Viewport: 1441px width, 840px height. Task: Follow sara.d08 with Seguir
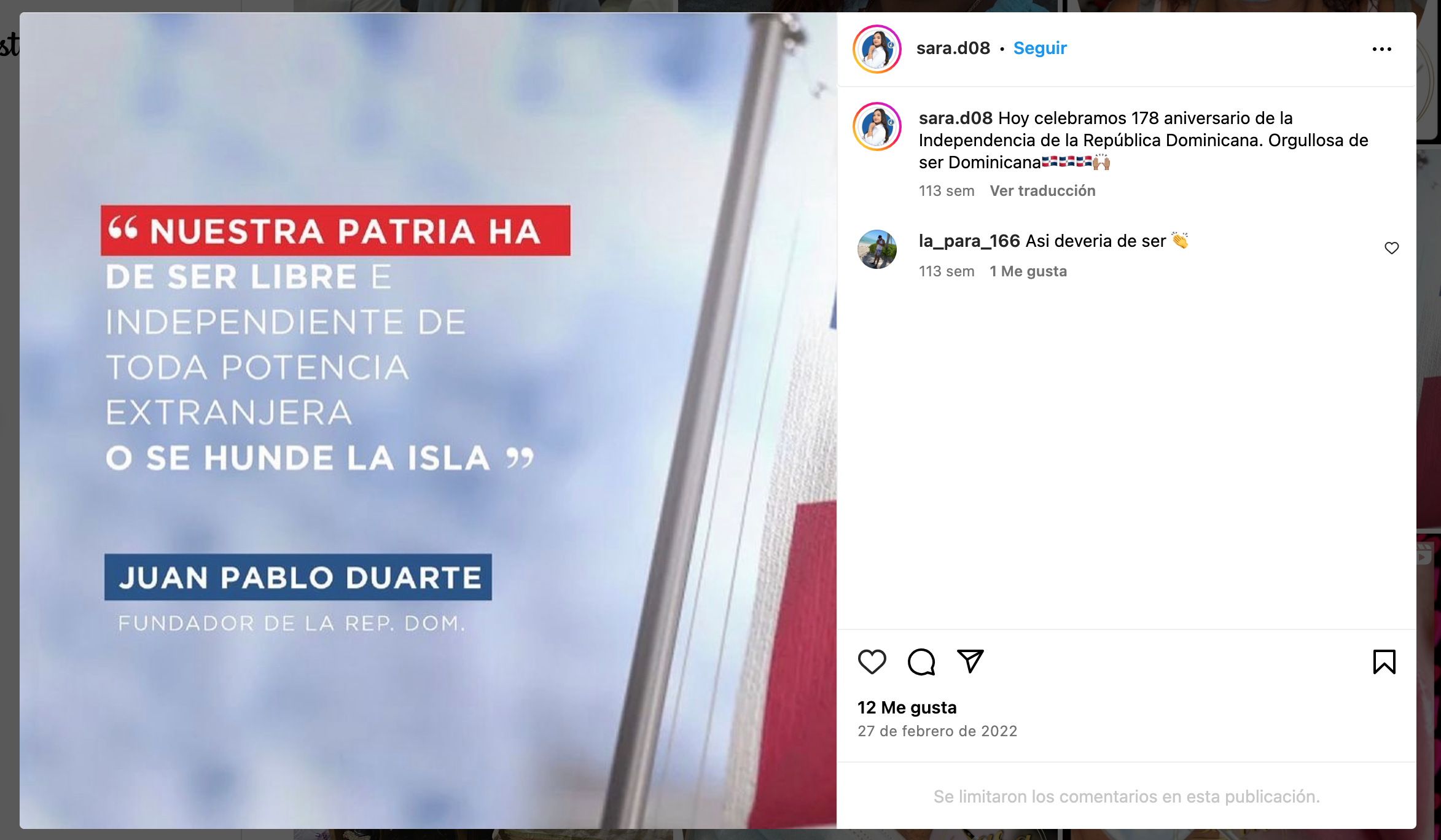tap(1040, 48)
